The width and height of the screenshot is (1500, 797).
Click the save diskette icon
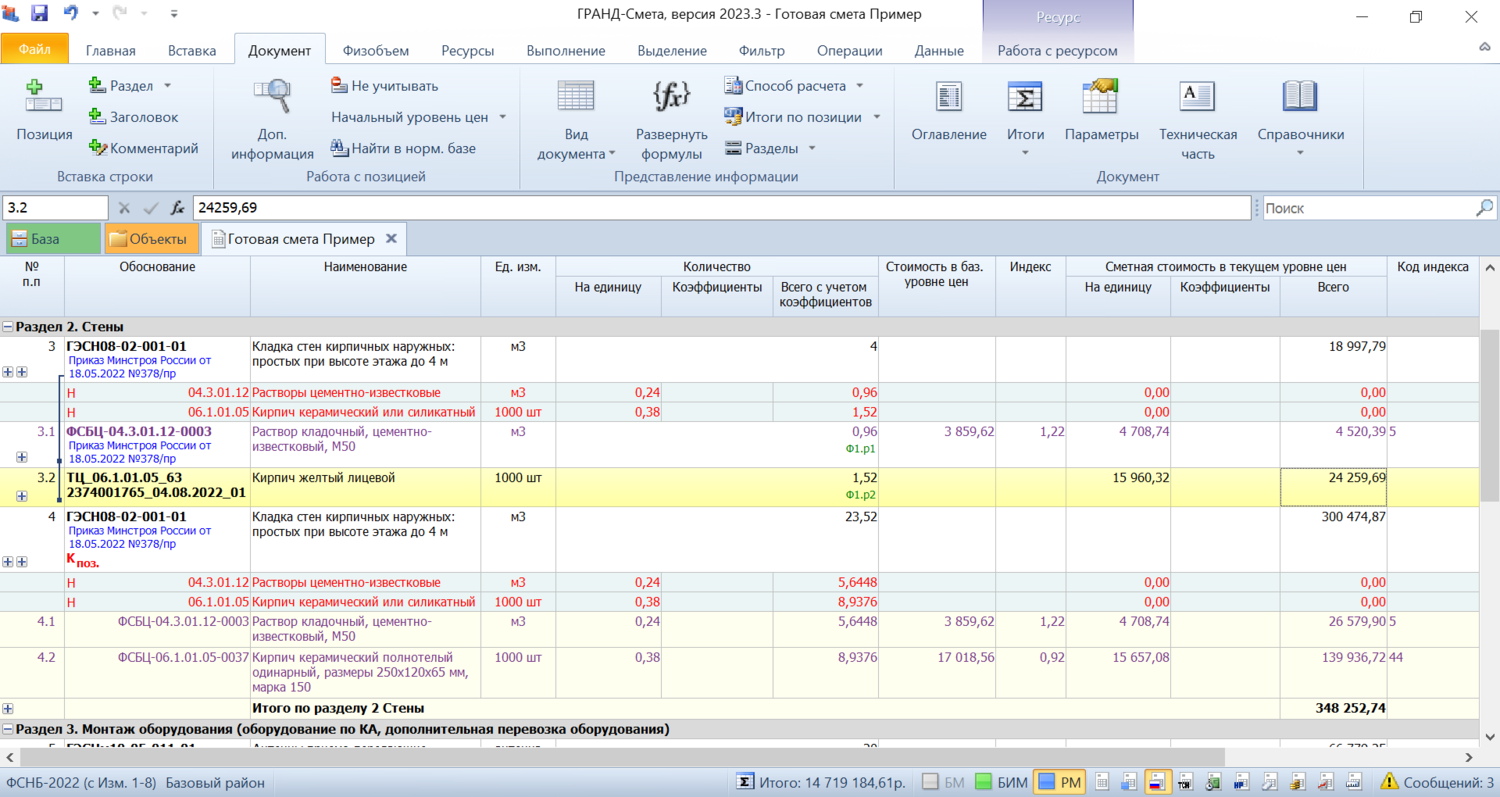click(x=40, y=15)
